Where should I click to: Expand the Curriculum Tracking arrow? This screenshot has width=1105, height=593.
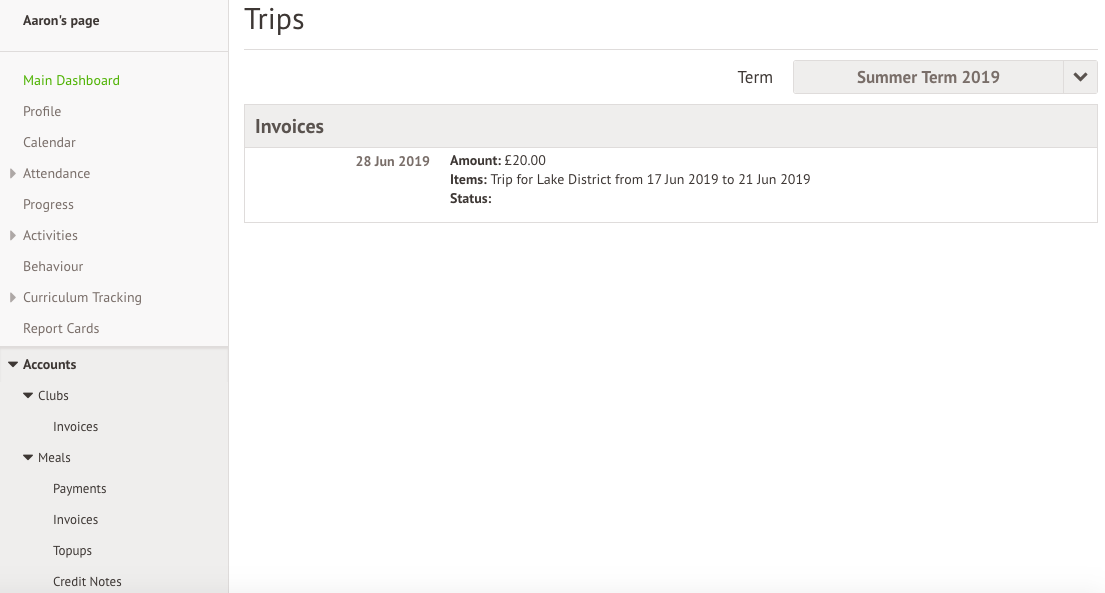[12, 298]
